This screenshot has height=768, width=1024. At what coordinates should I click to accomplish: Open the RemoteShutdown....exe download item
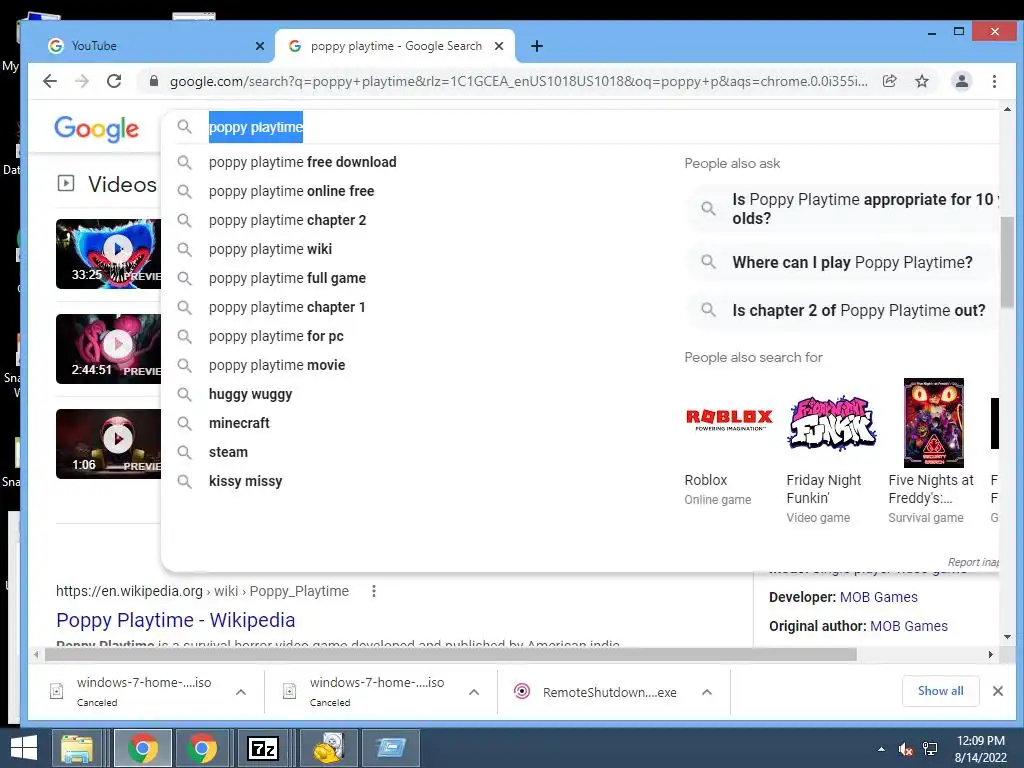(596, 692)
